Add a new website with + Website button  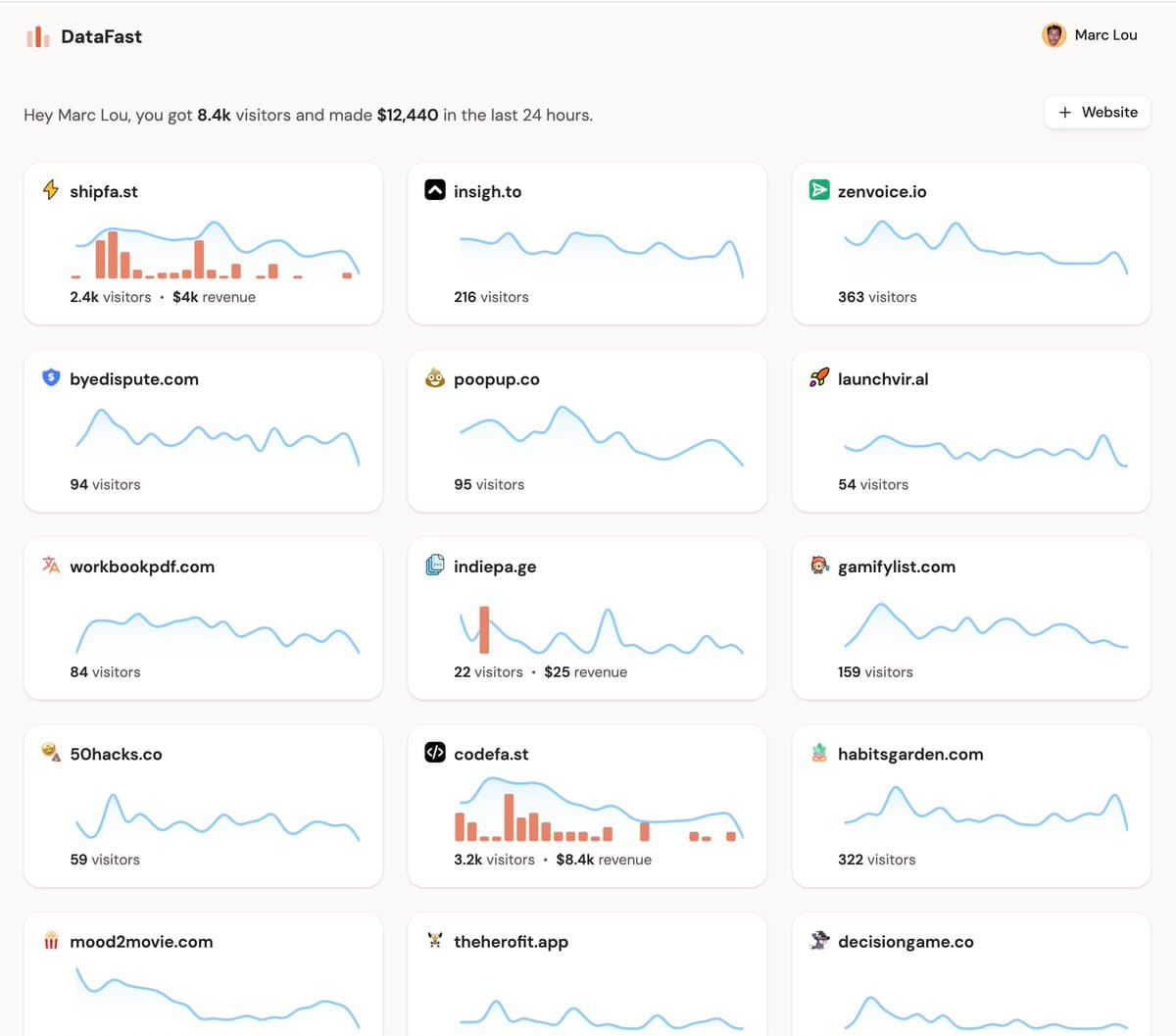tap(1098, 113)
